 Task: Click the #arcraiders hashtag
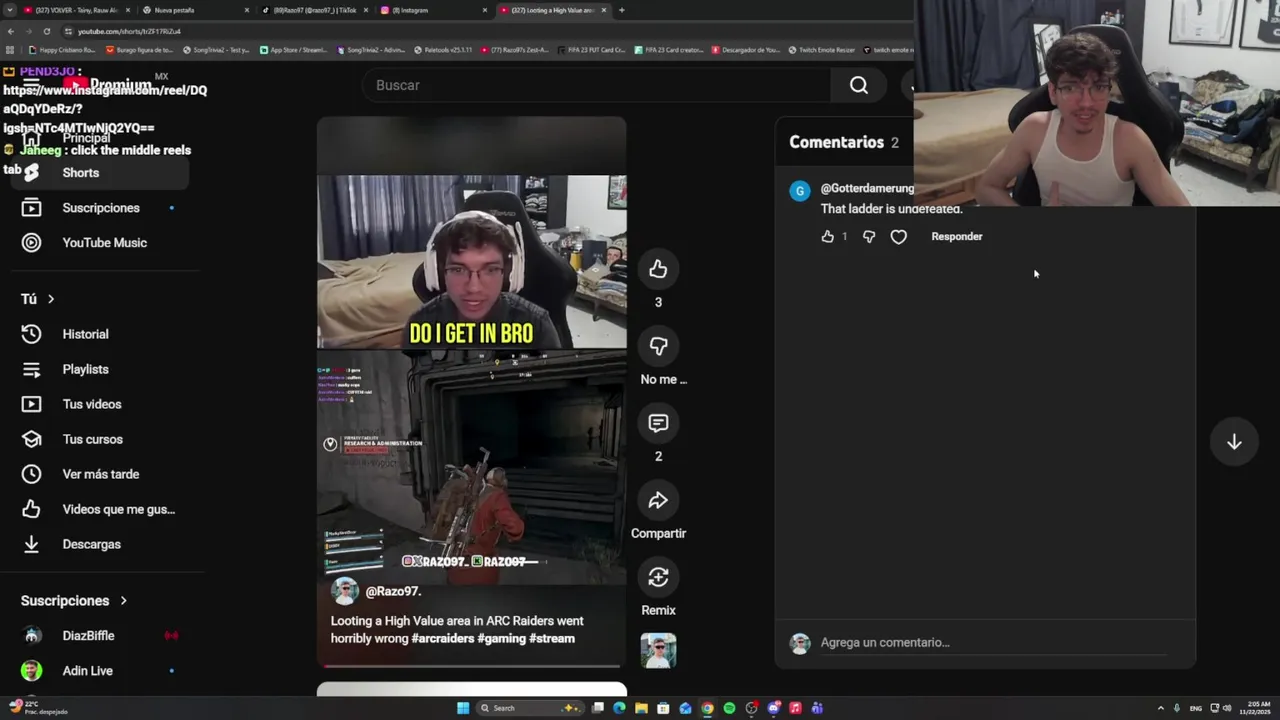coord(443,638)
